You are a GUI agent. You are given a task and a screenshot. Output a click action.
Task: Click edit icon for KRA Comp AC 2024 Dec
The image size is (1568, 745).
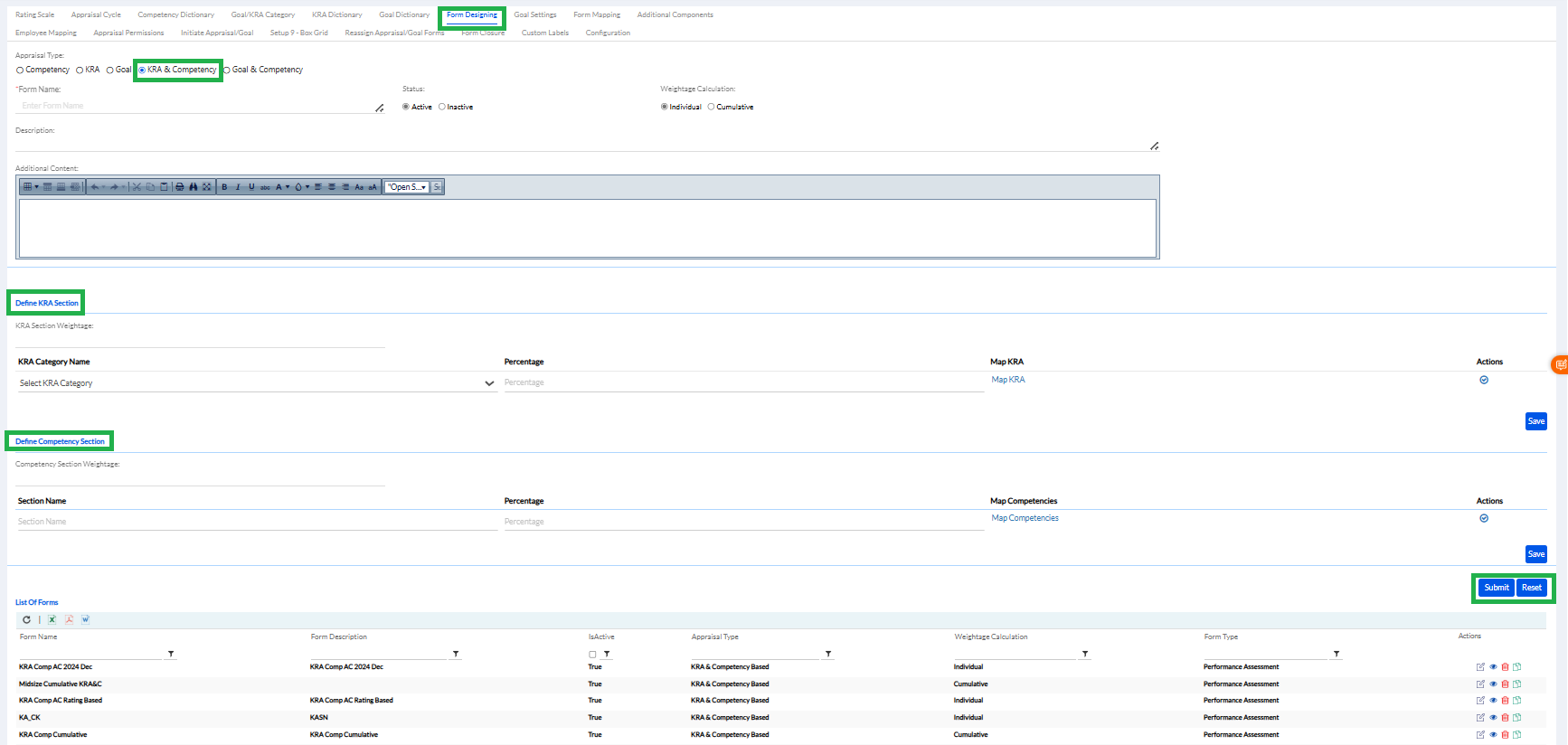(x=1480, y=667)
